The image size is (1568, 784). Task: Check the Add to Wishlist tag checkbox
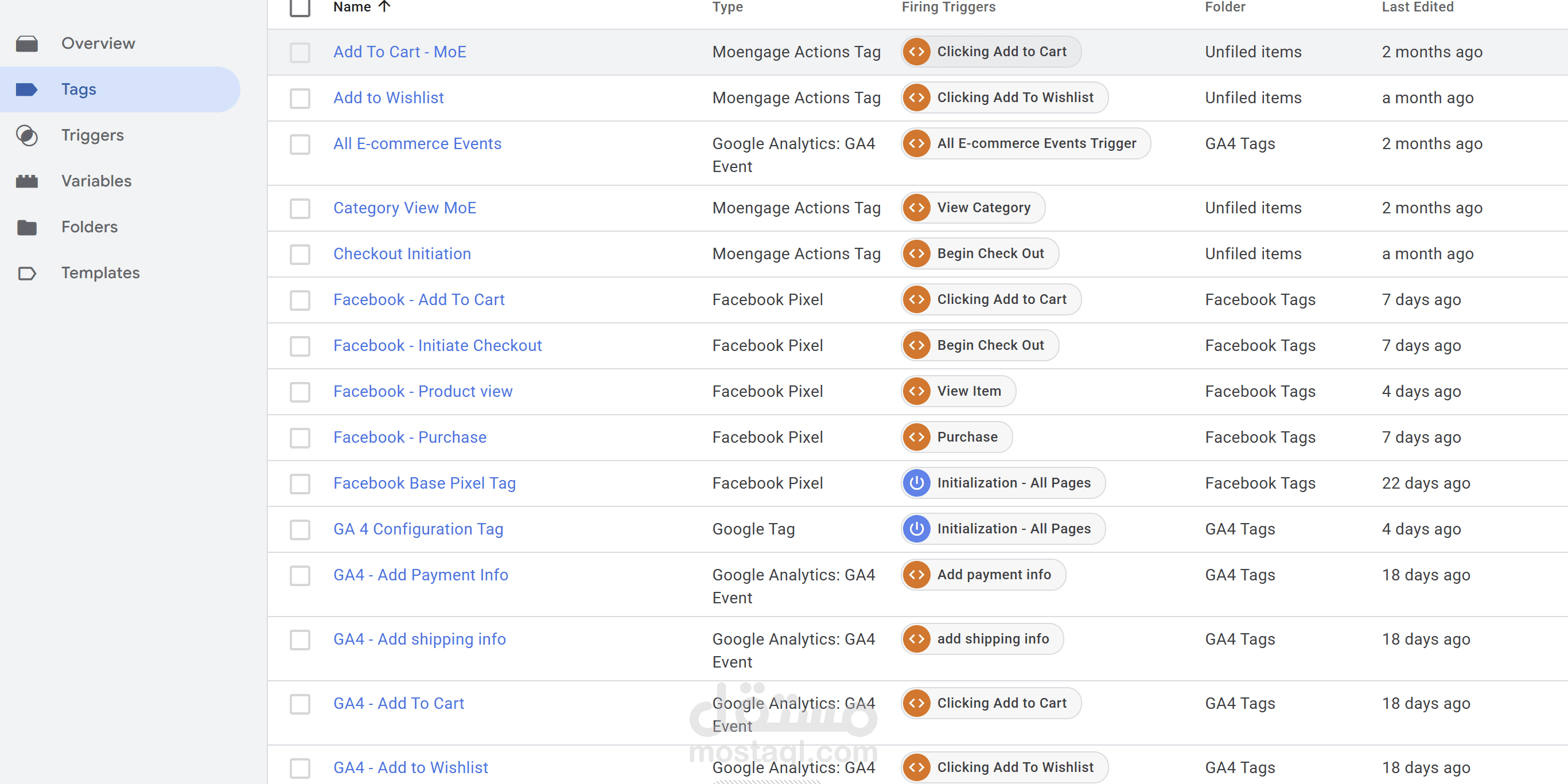[299, 98]
